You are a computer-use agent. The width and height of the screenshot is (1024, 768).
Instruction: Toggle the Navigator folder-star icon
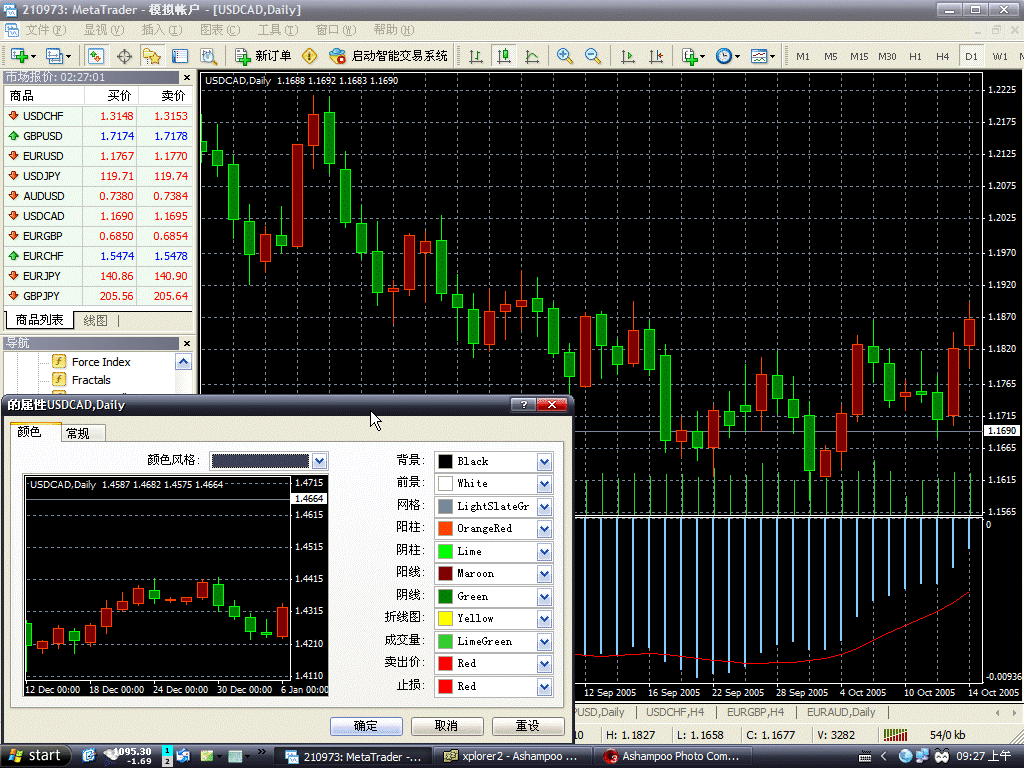pos(152,56)
